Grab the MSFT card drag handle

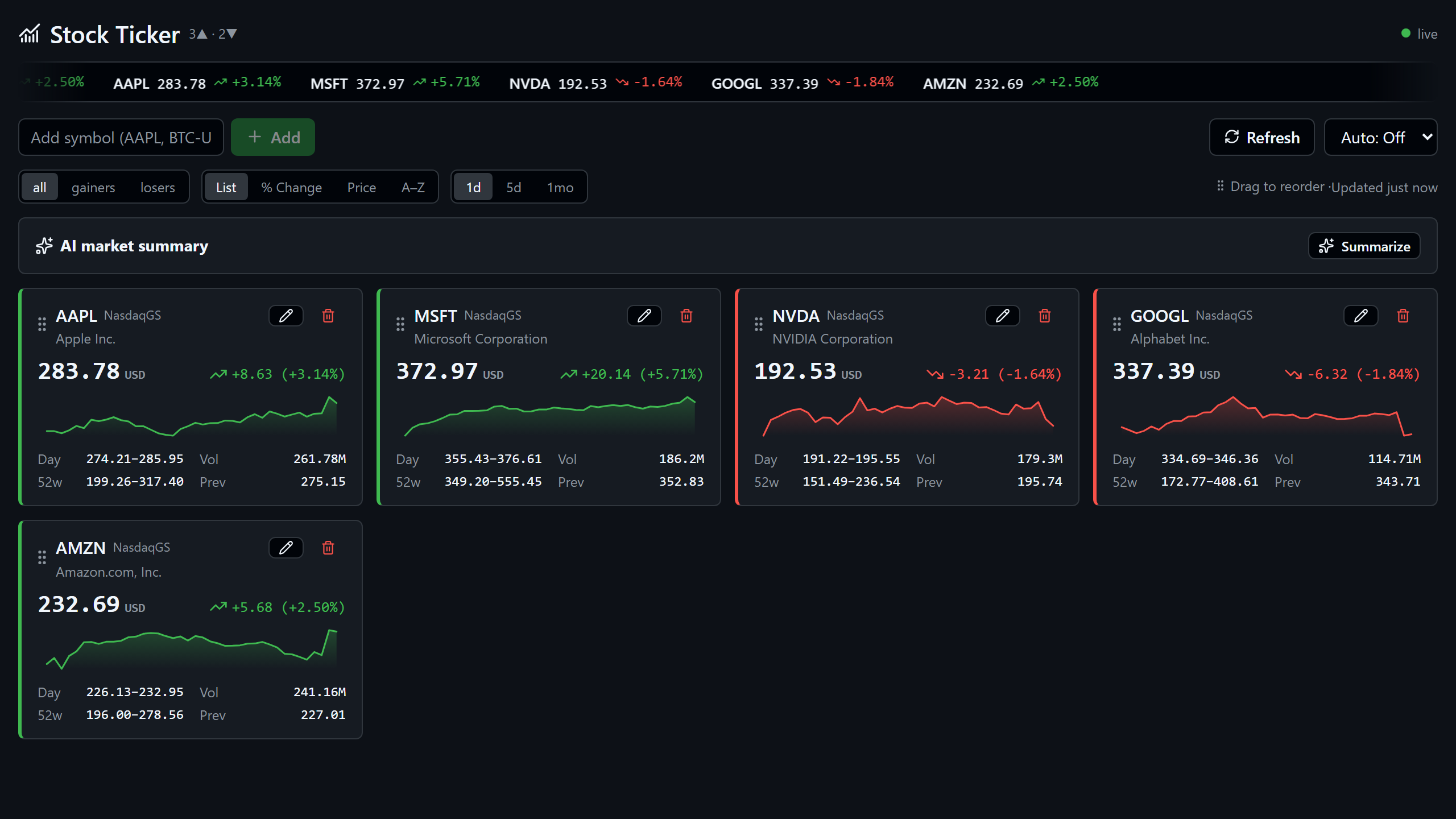tap(400, 324)
